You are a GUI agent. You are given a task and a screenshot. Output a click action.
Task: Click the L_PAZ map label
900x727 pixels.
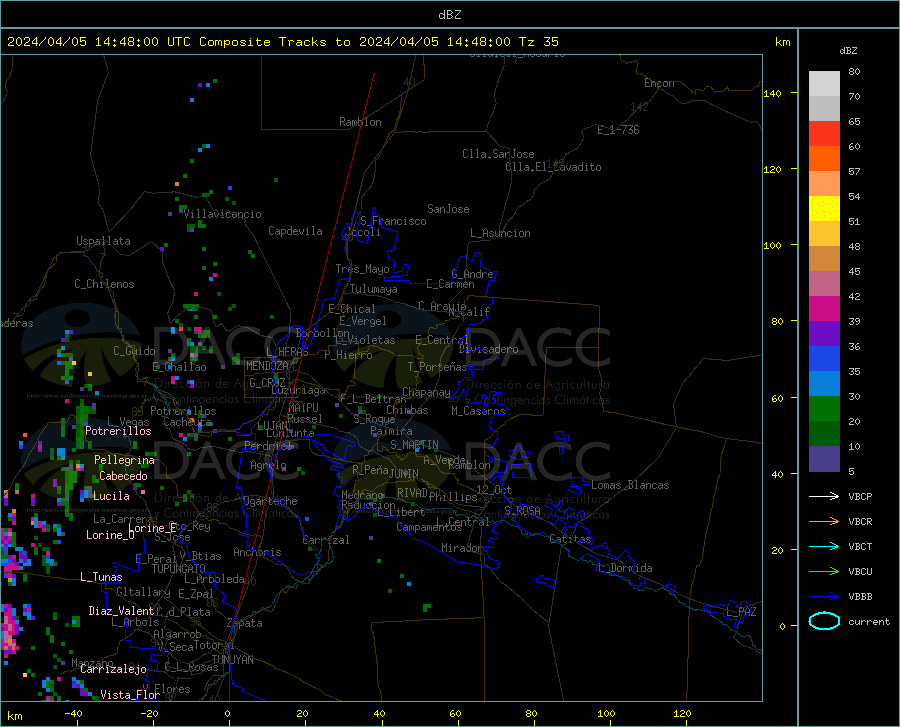click(741, 612)
